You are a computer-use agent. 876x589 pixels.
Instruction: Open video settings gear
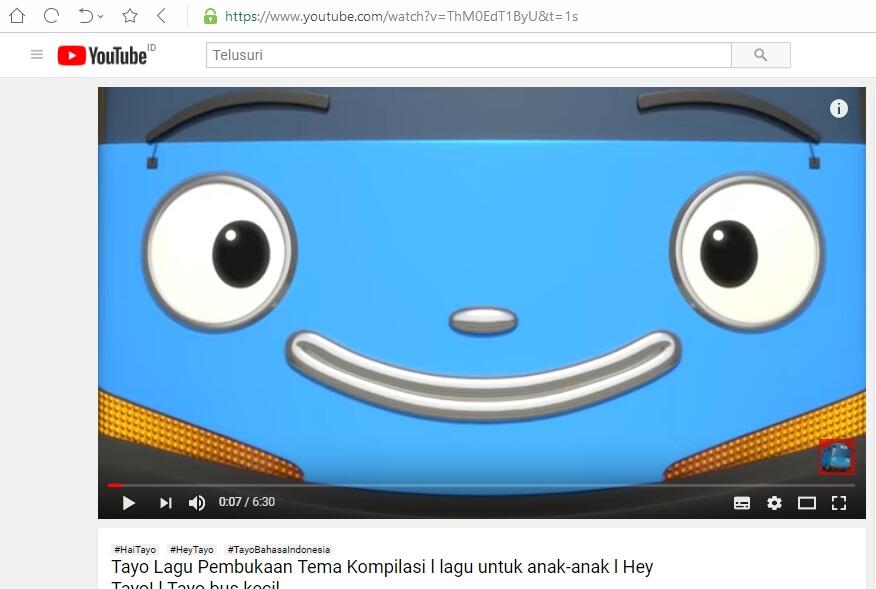click(774, 503)
